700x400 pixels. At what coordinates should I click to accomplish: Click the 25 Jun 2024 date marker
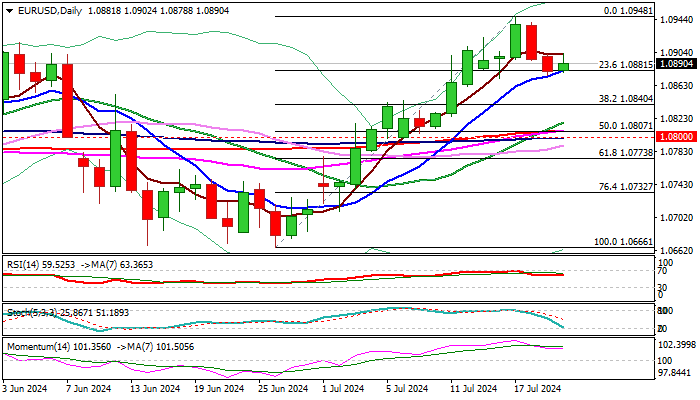(283, 389)
